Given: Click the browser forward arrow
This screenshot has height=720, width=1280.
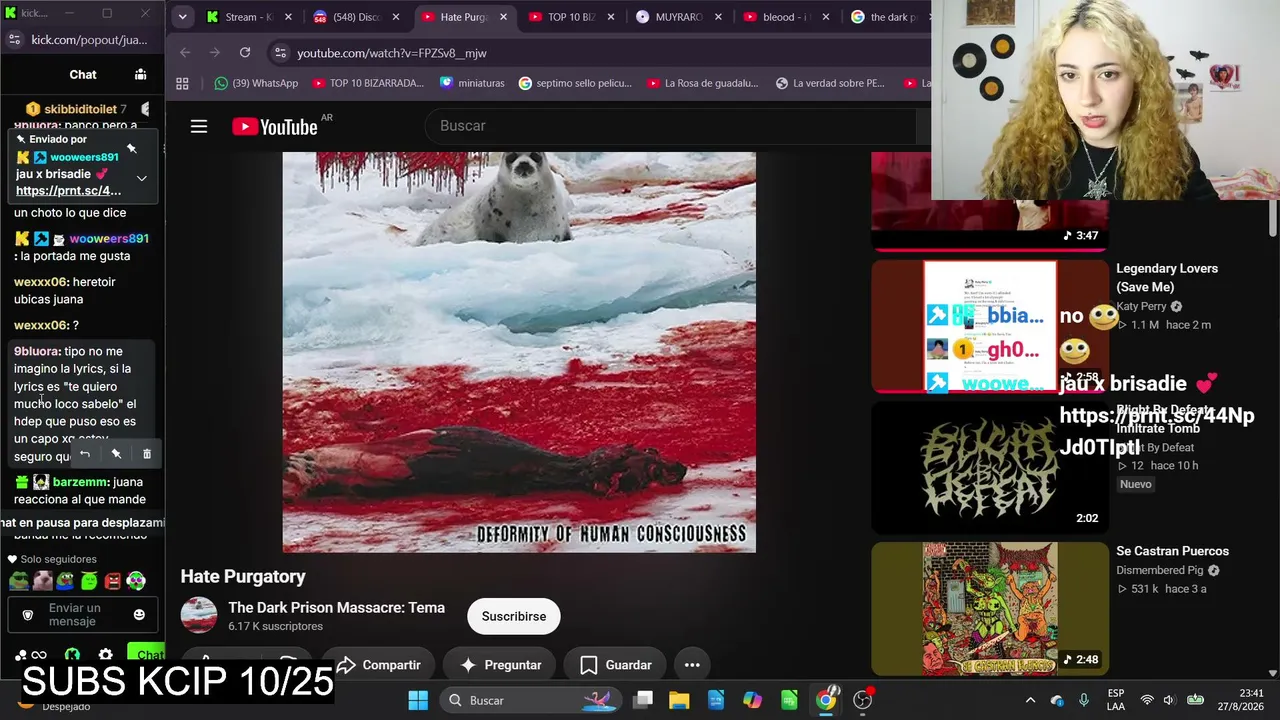Looking at the screenshot, I should [x=214, y=52].
